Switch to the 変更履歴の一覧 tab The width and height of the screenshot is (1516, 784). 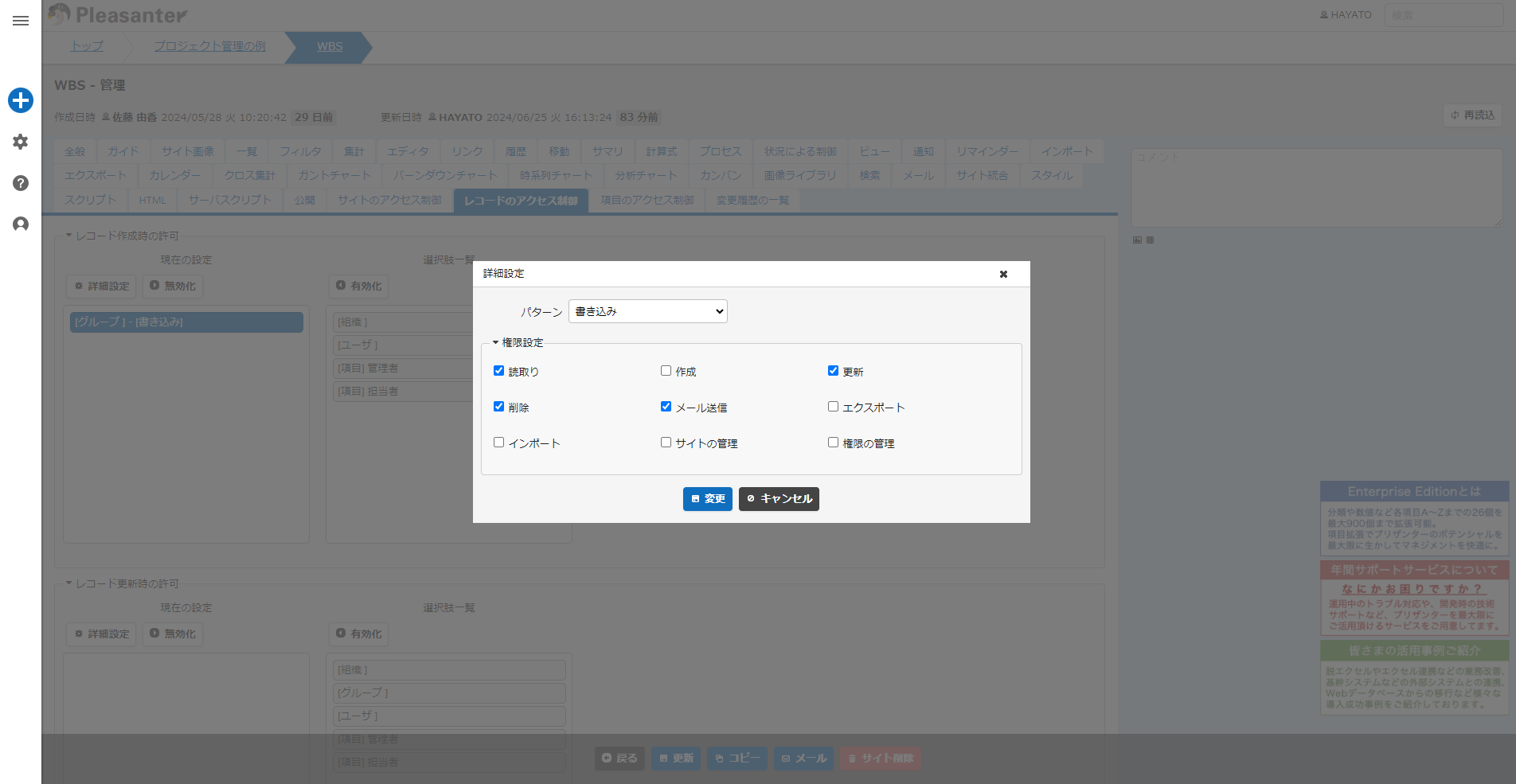pyautogui.click(x=752, y=200)
